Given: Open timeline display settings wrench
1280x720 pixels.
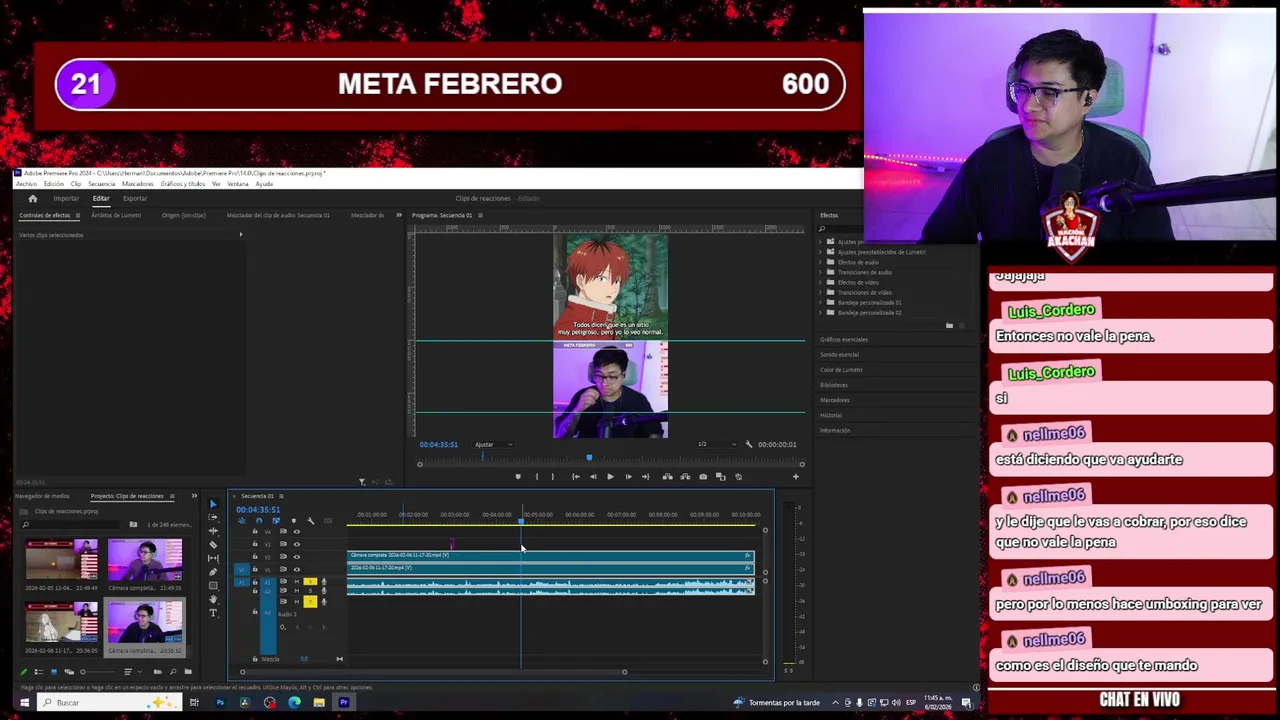Looking at the screenshot, I should [x=311, y=521].
